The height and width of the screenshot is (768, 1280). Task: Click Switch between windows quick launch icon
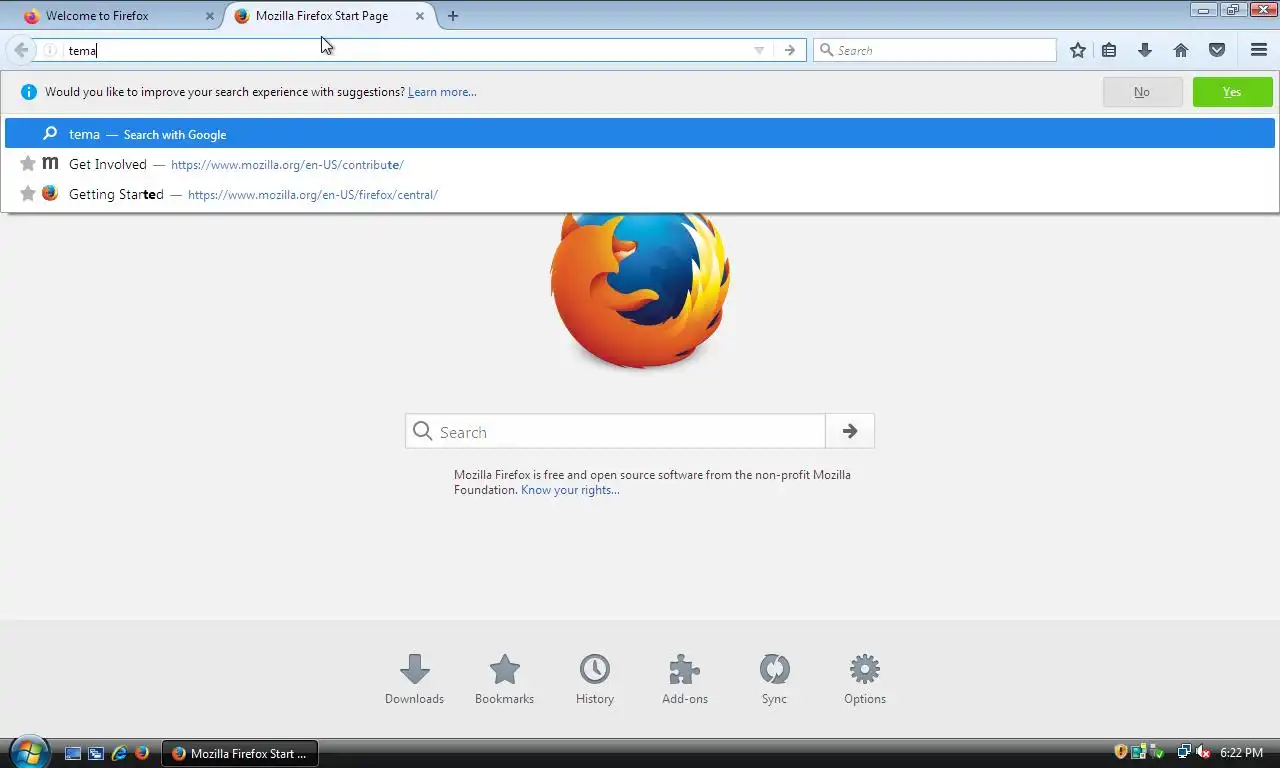[96, 753]
